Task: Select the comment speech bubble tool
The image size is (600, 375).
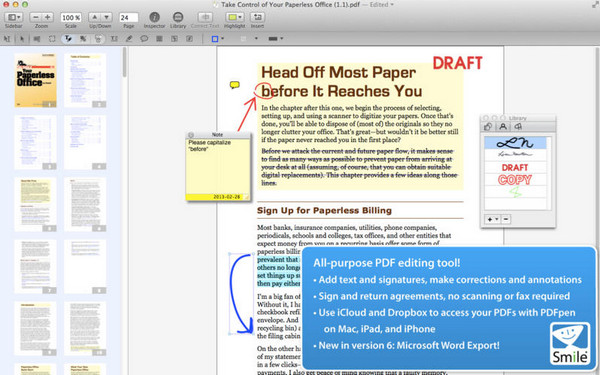Action: 144,39
